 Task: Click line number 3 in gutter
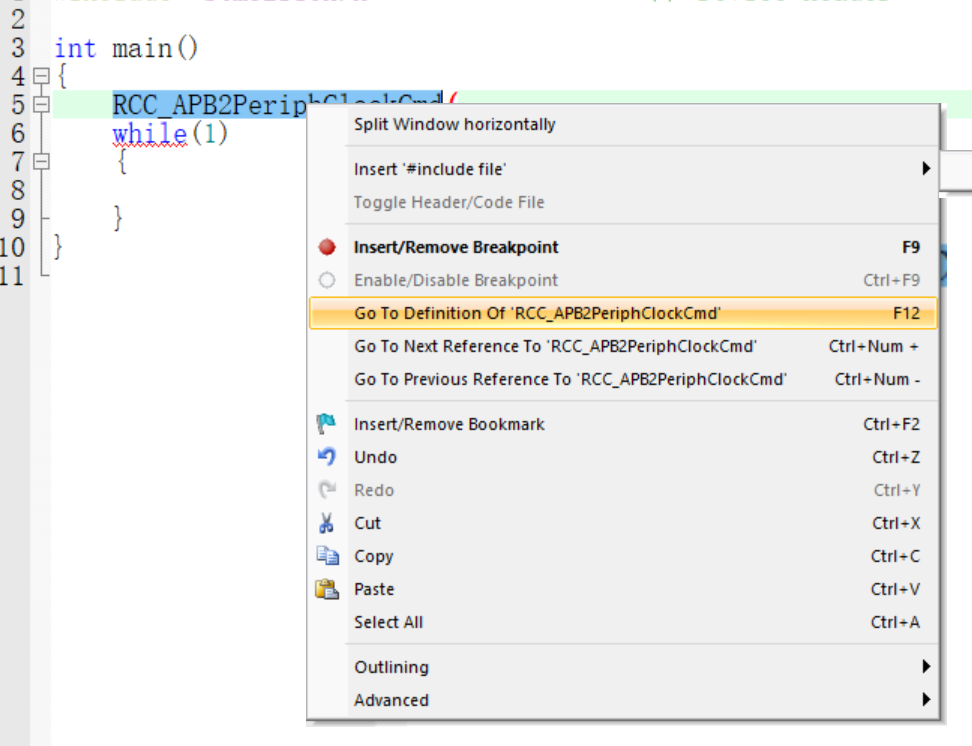tap(18, 48)
